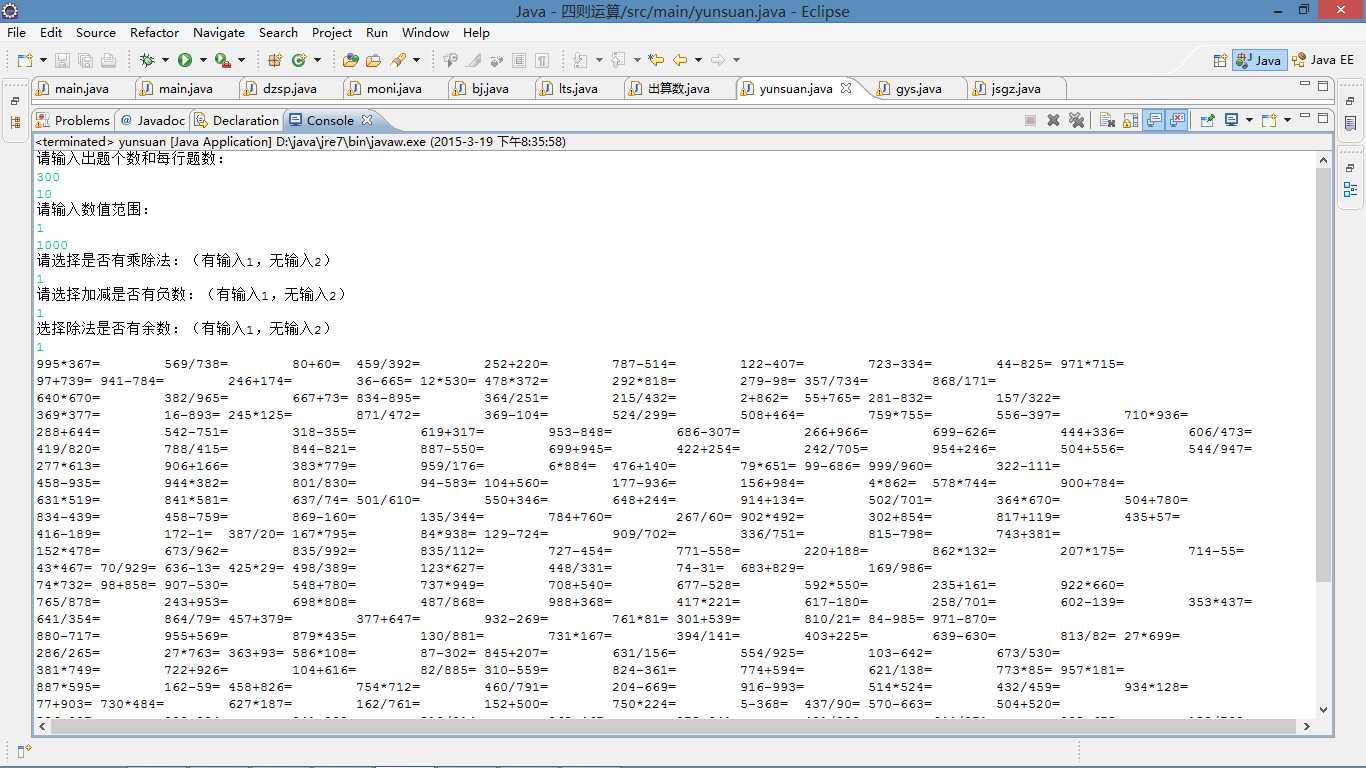Open Back history dropdown arrow
1366x768 pixels.
[697, 60]
